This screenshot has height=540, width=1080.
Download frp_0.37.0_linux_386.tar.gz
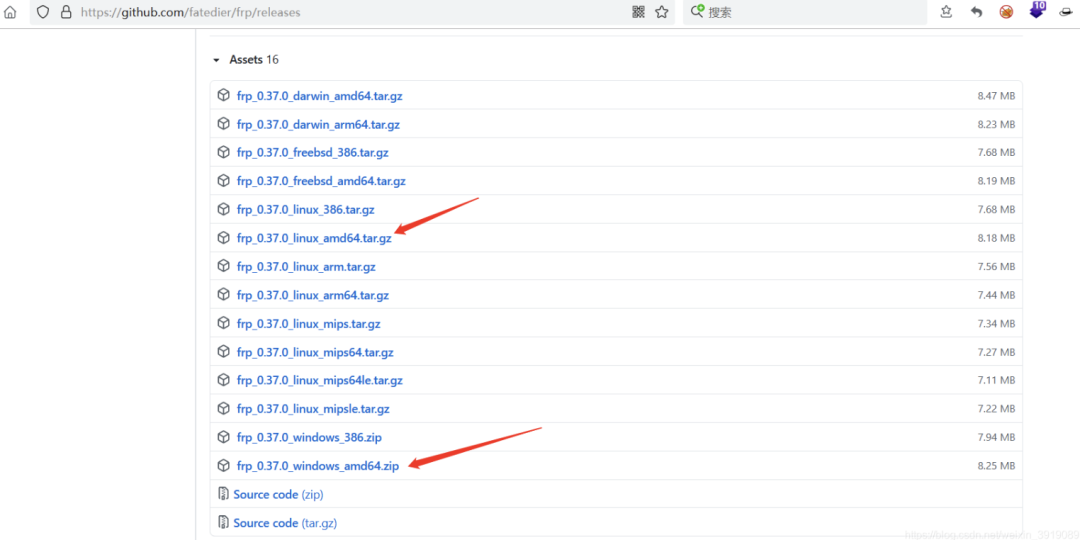point(306,209)
